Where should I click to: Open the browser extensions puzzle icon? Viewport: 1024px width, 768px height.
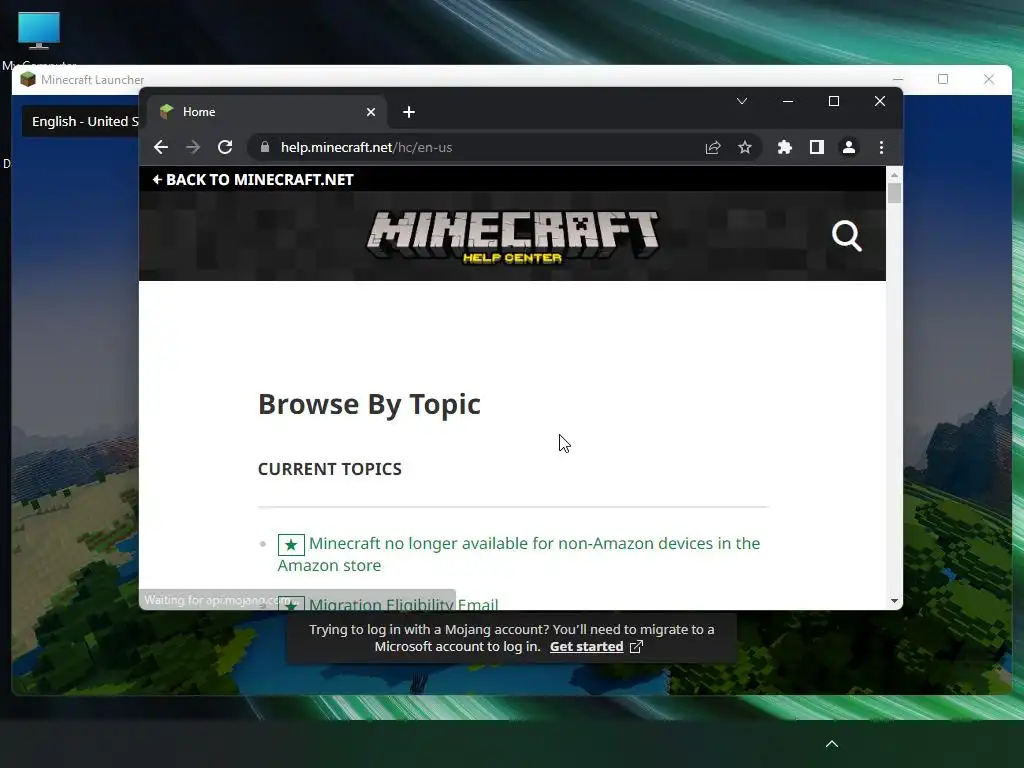785,148
